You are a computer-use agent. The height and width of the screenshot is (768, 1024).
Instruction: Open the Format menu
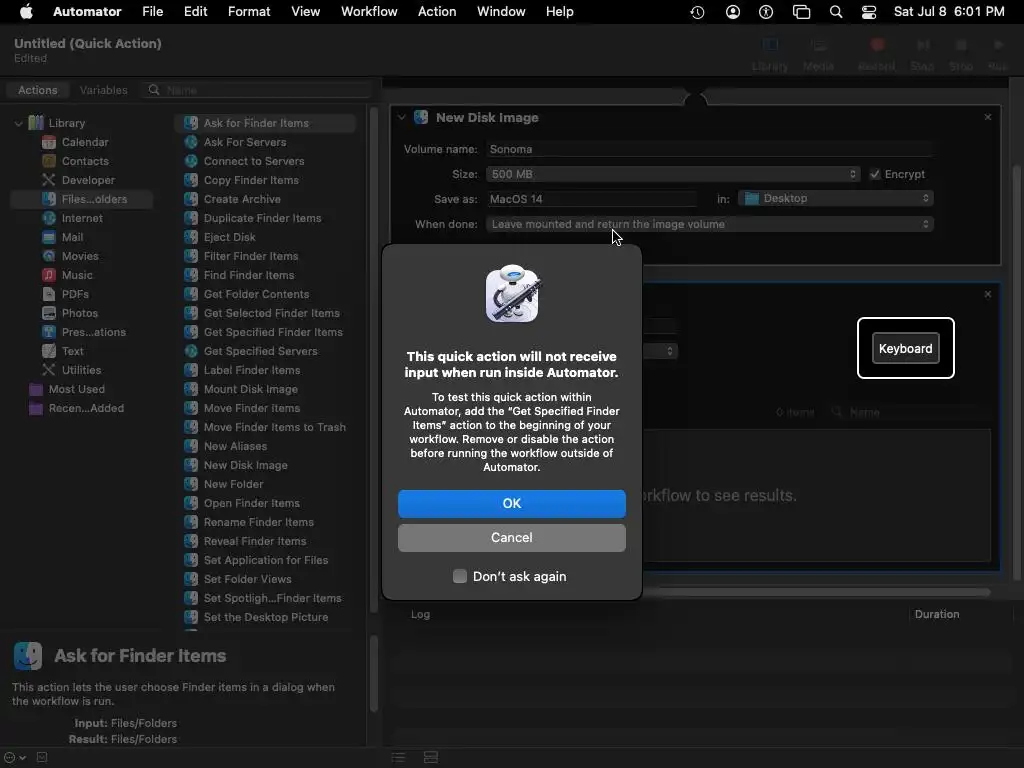[x=249, y=12]
